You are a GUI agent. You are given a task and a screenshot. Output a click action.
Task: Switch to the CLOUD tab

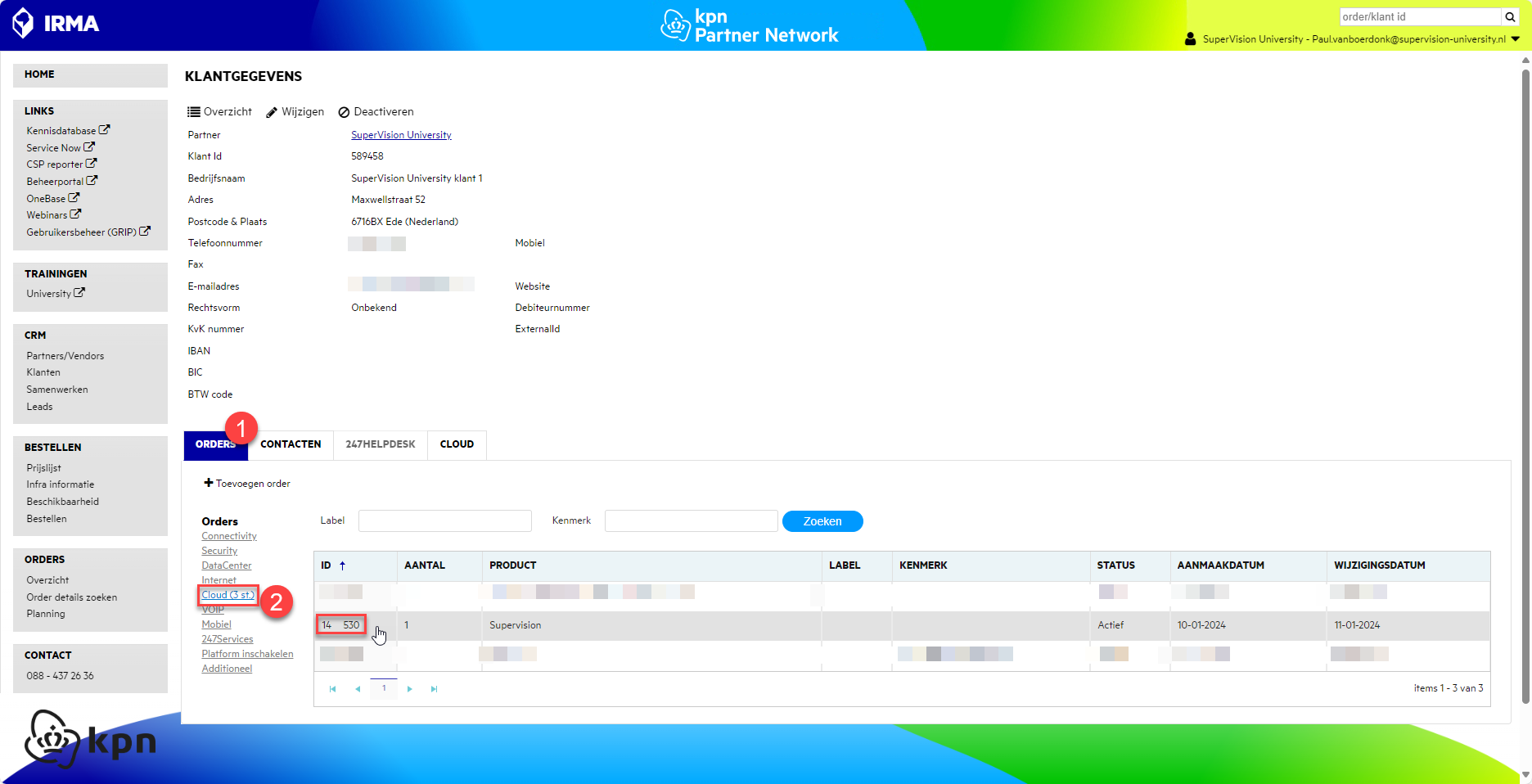[x=457, y=444]
